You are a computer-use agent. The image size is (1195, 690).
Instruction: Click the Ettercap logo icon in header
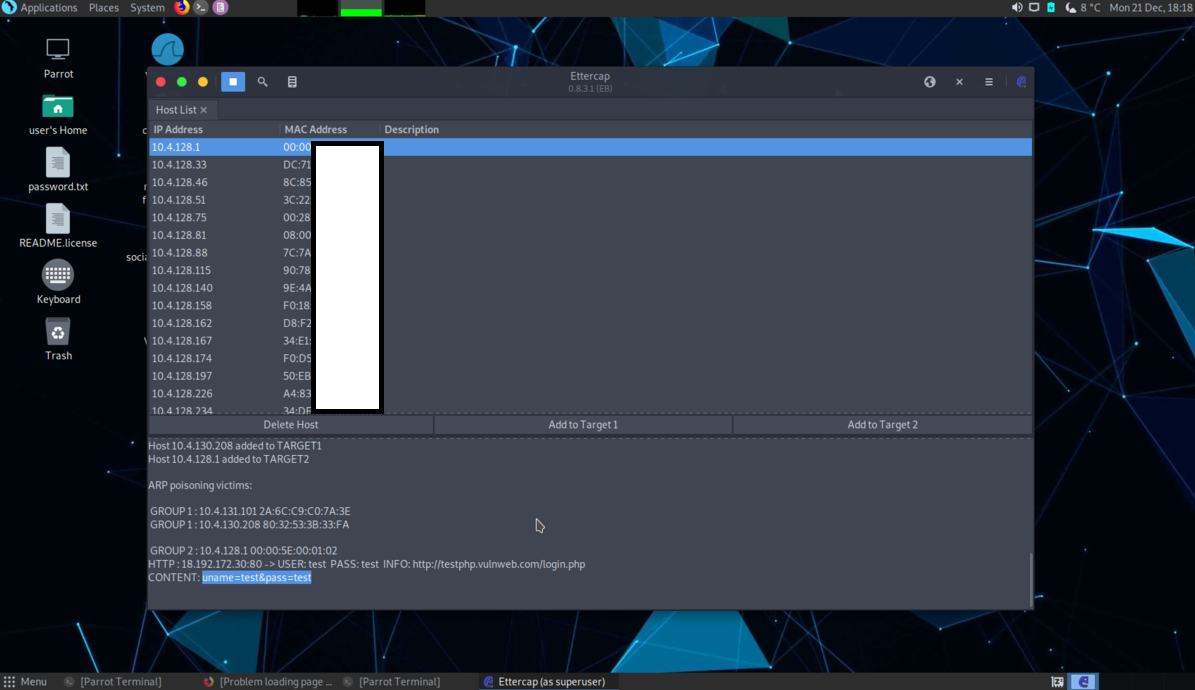click(1021, 82)
